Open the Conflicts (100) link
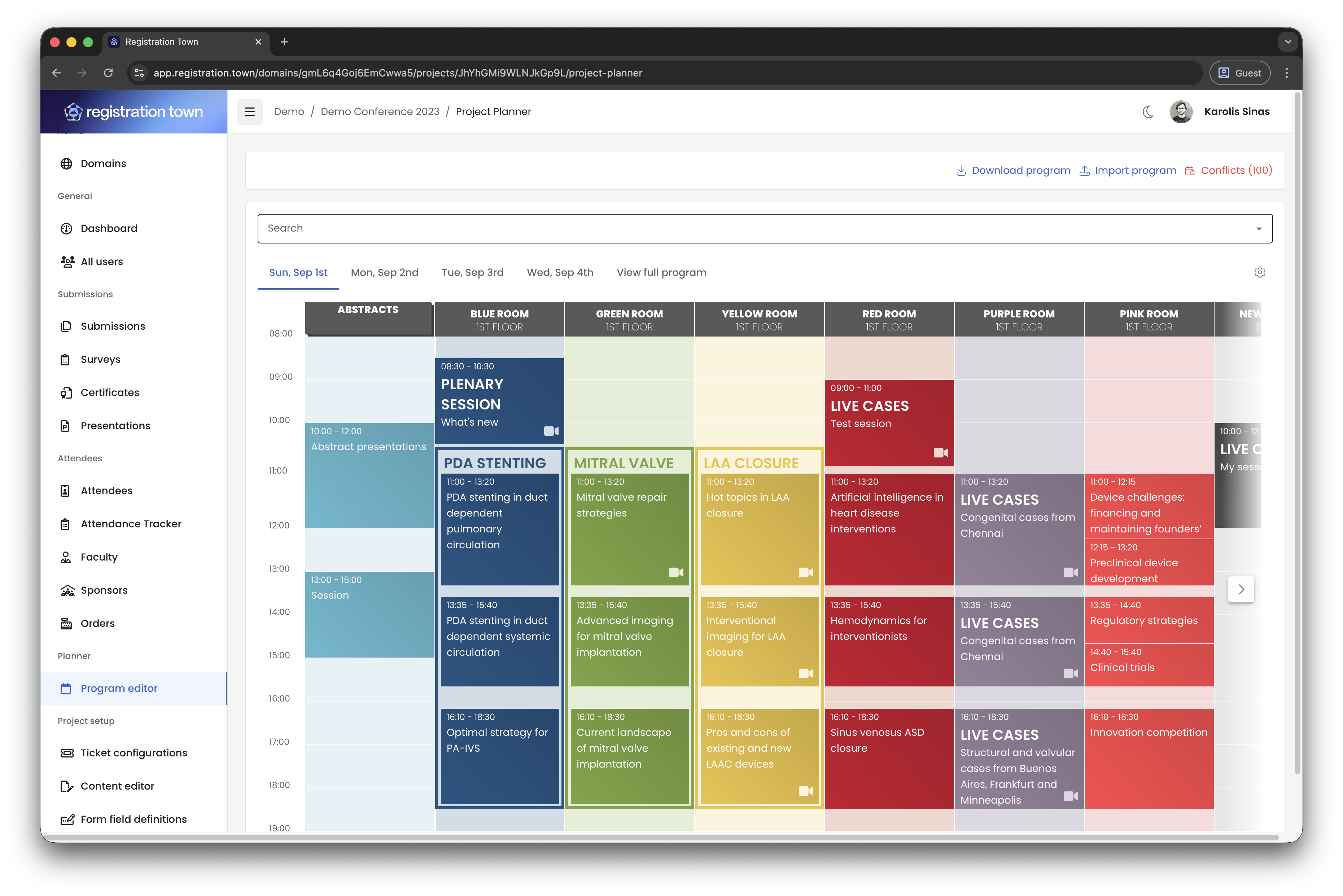 pyautogui.click(x=1229, y=170)
